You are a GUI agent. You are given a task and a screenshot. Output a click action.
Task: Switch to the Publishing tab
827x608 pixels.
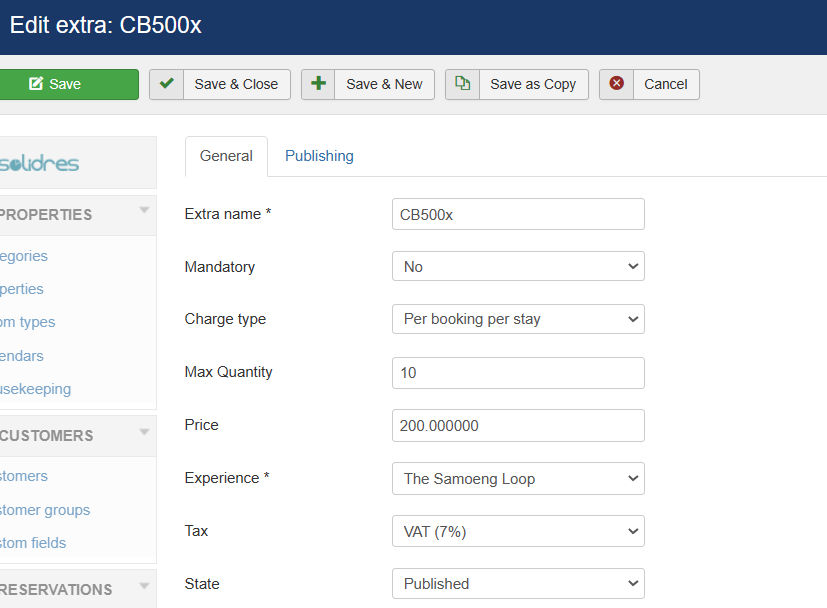(319, 156)
